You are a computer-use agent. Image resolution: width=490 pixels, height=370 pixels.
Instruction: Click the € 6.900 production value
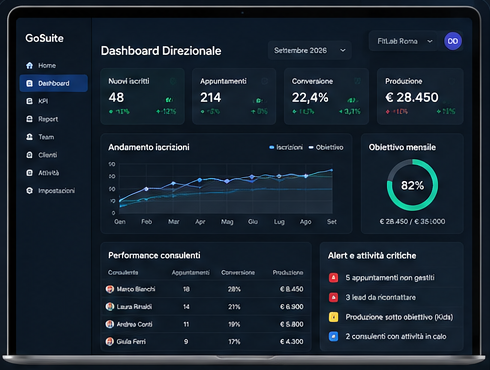click(x=292, y=307)
